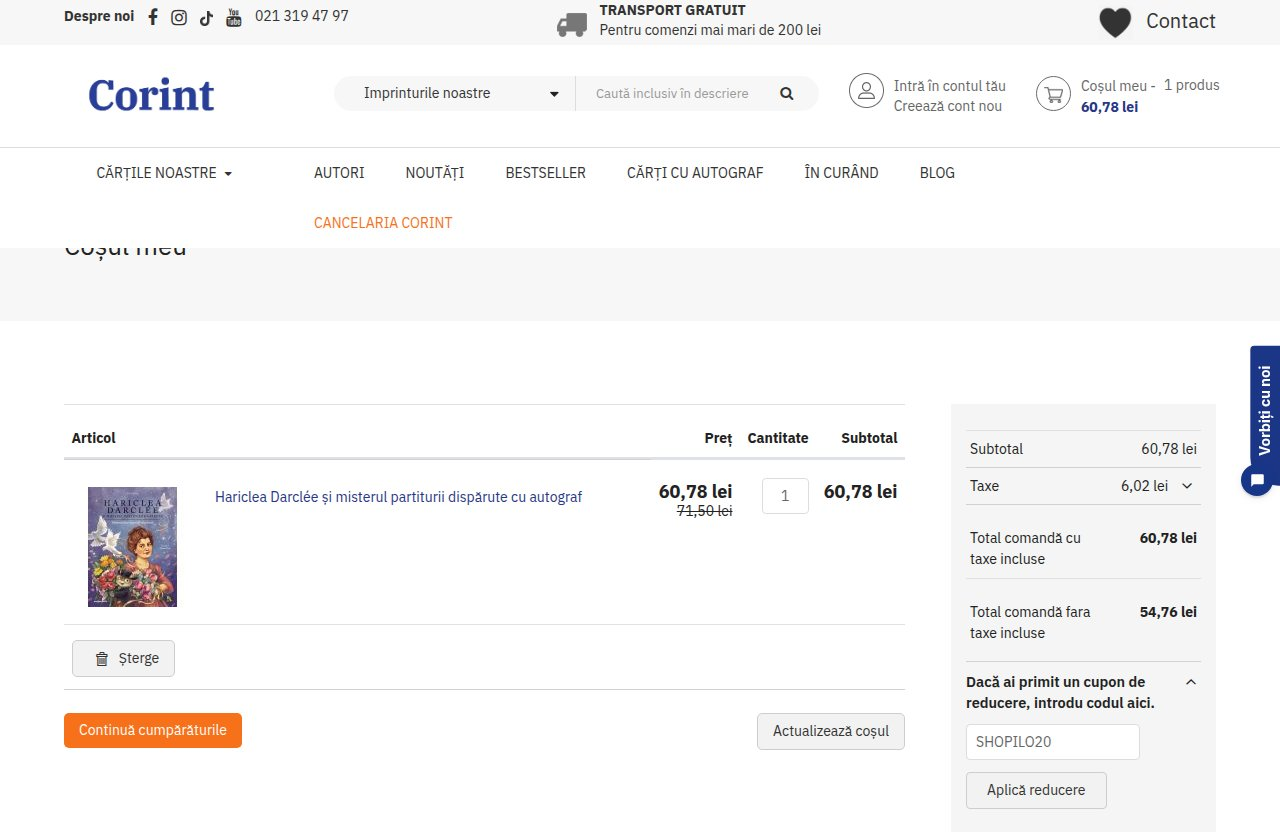Click Continuă cumpărăturile button
The width and height of the screenshot is (1280, 832).
pos(153,730)
